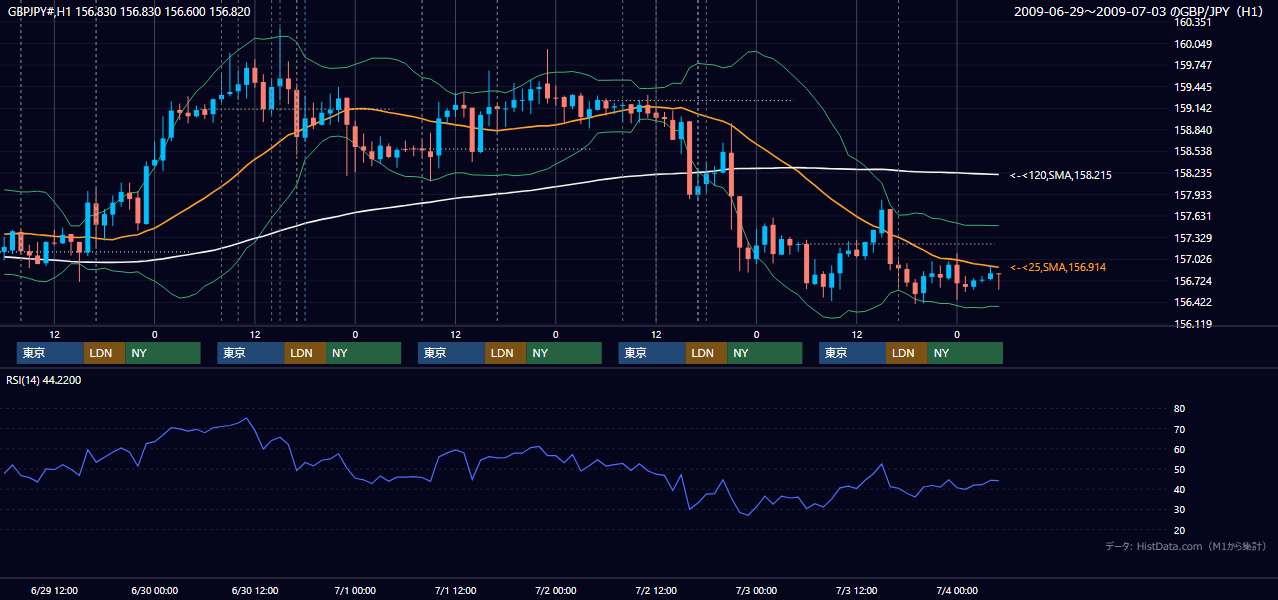This screenshot has width=1278, height=600.
Task: Click the 7/3 00:00 date label
Action: coord(757,590)
